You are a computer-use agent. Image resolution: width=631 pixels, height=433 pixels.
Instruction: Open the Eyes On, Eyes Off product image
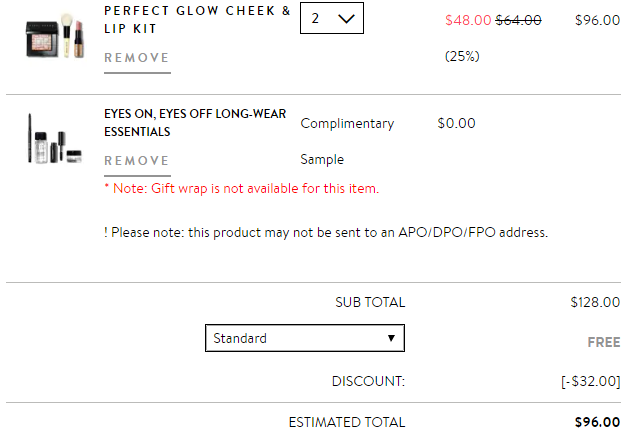tap(55, 139)
